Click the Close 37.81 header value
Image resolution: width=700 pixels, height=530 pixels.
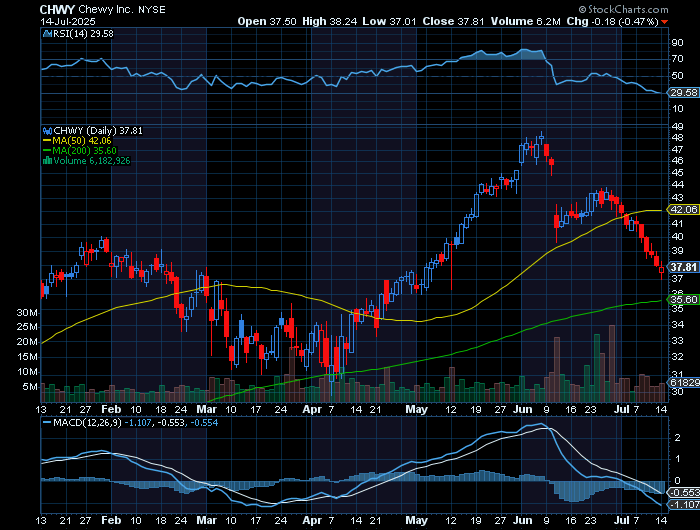tap(453, 21)
